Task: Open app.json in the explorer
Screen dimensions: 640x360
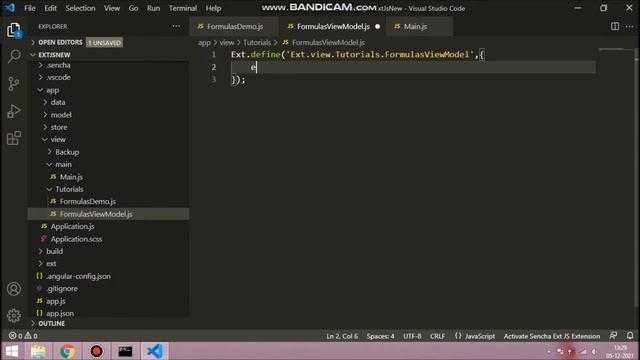Action: point(60,313)
